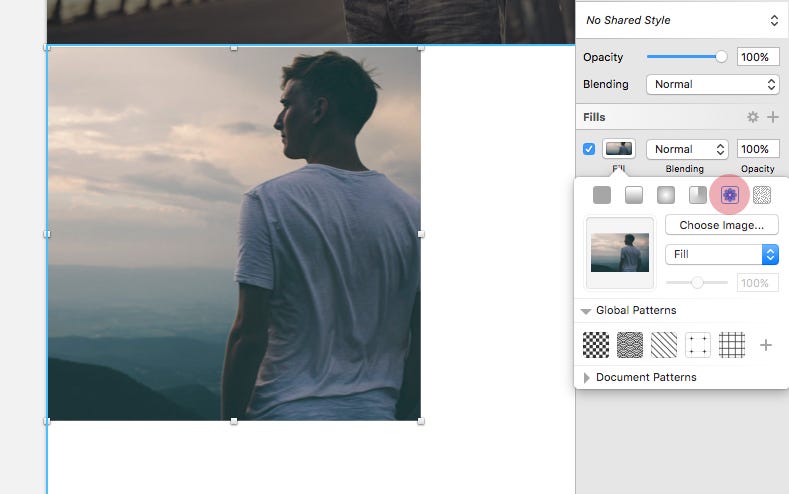Click the top-right selection handle of the image
The height and width of the screenshot is (494, 789).
421,48
